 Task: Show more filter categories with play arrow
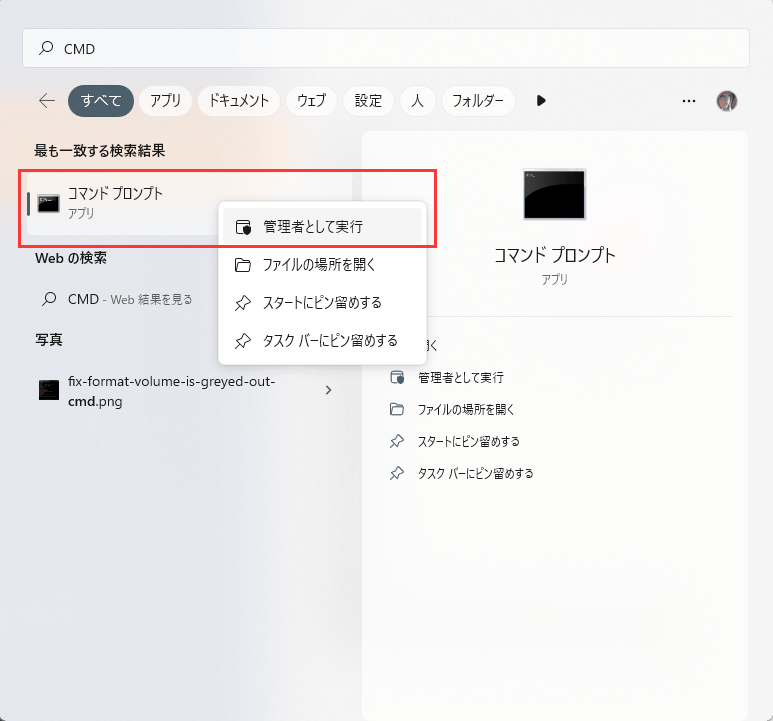[541, 101]
